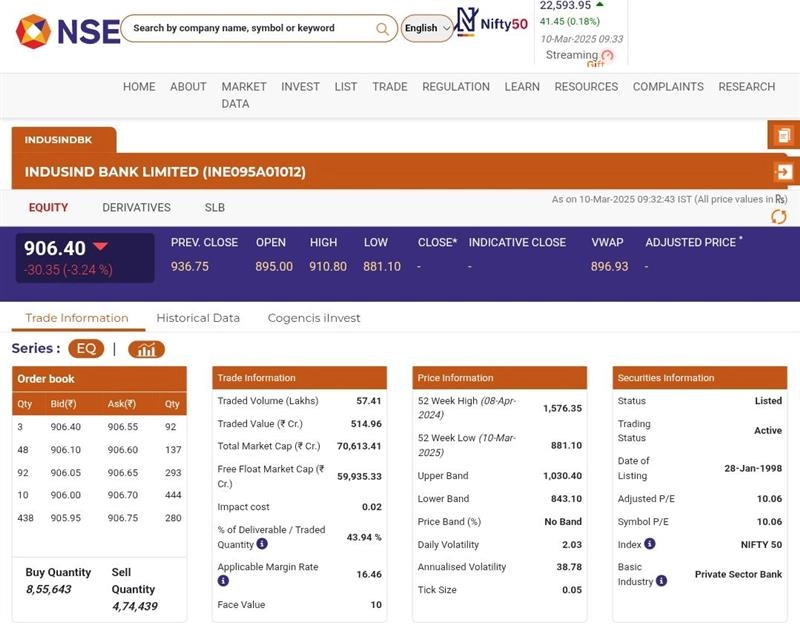Open the Historical Data tab
Viewport: 800px width, 639px height.
point(198,318)
